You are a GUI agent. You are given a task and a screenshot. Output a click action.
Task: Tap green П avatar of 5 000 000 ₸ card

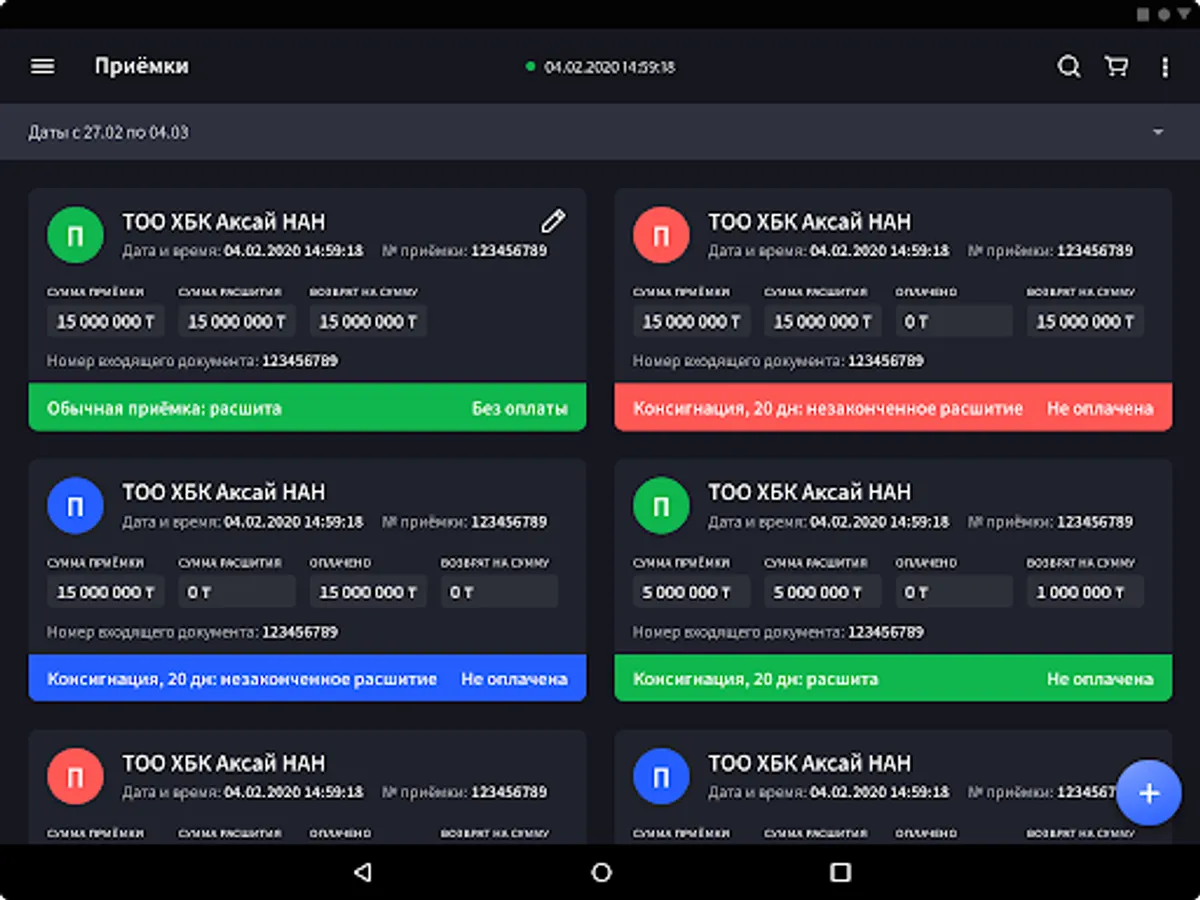click(x=662, y=506)
